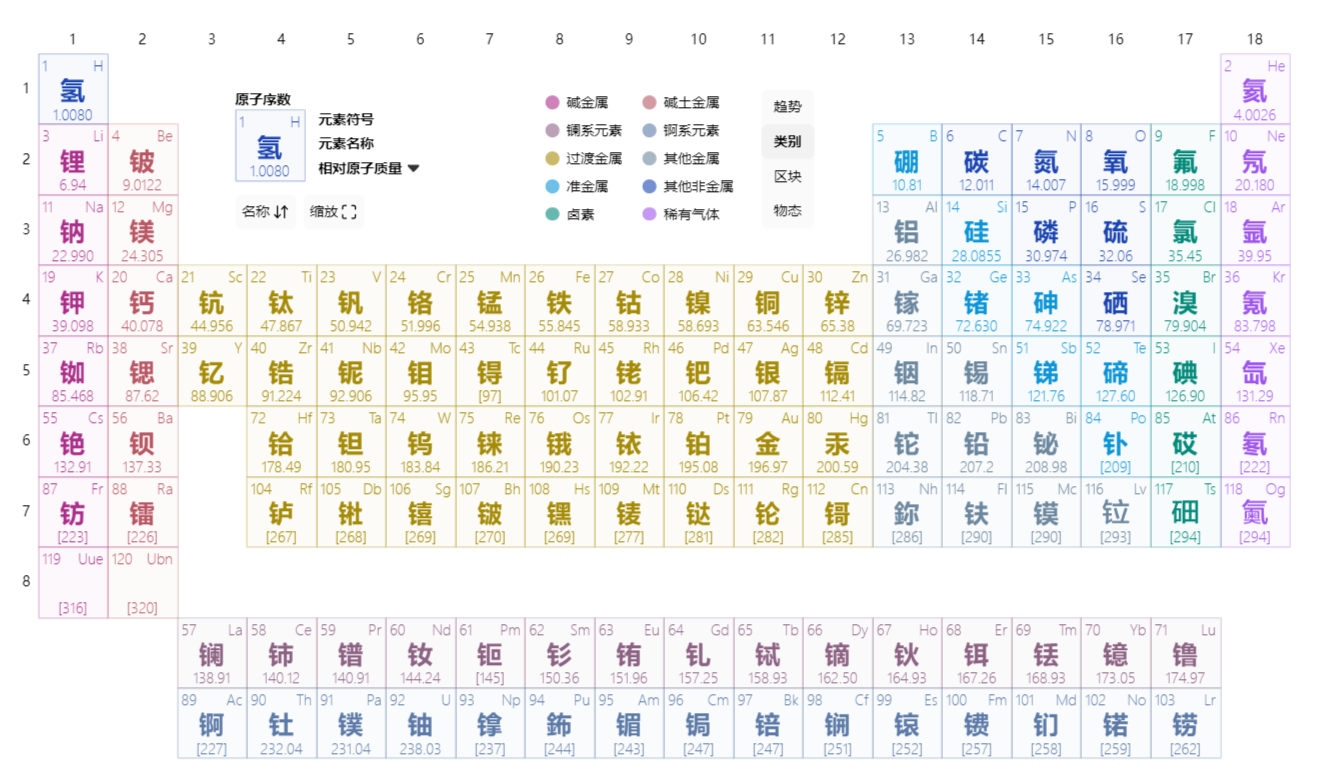Click the 名称 sort arrows button
The width and height of the screenshot is (1328, 784).
[x=265, y=212]
